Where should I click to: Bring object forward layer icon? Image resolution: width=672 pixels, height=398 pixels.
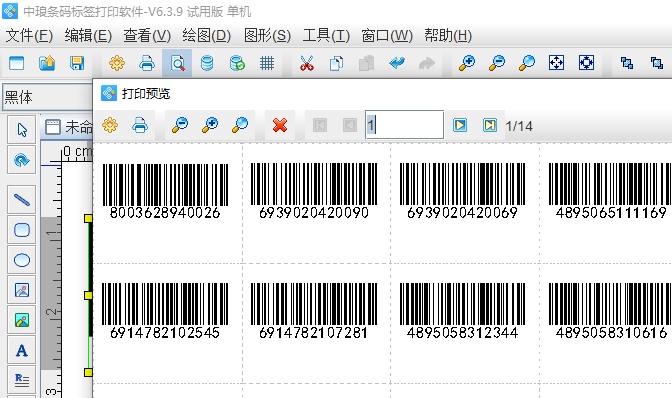pyautogui.click(x=627, y=63)
